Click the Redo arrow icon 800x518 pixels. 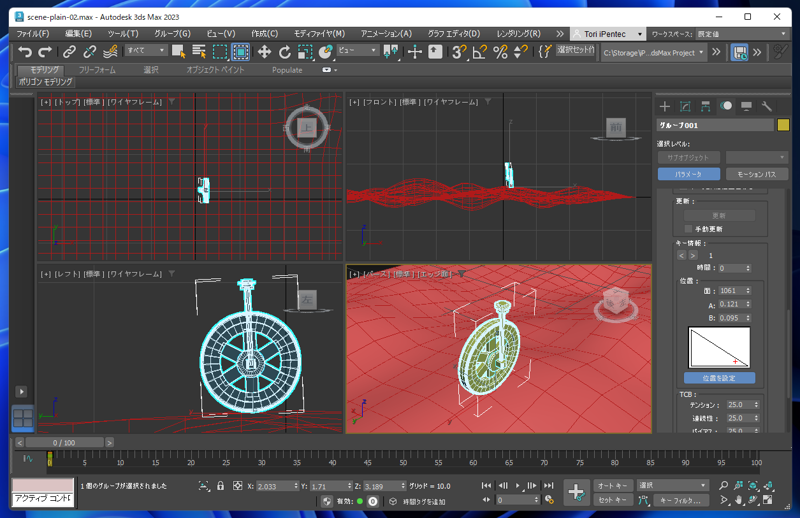[x=45, y=52]
